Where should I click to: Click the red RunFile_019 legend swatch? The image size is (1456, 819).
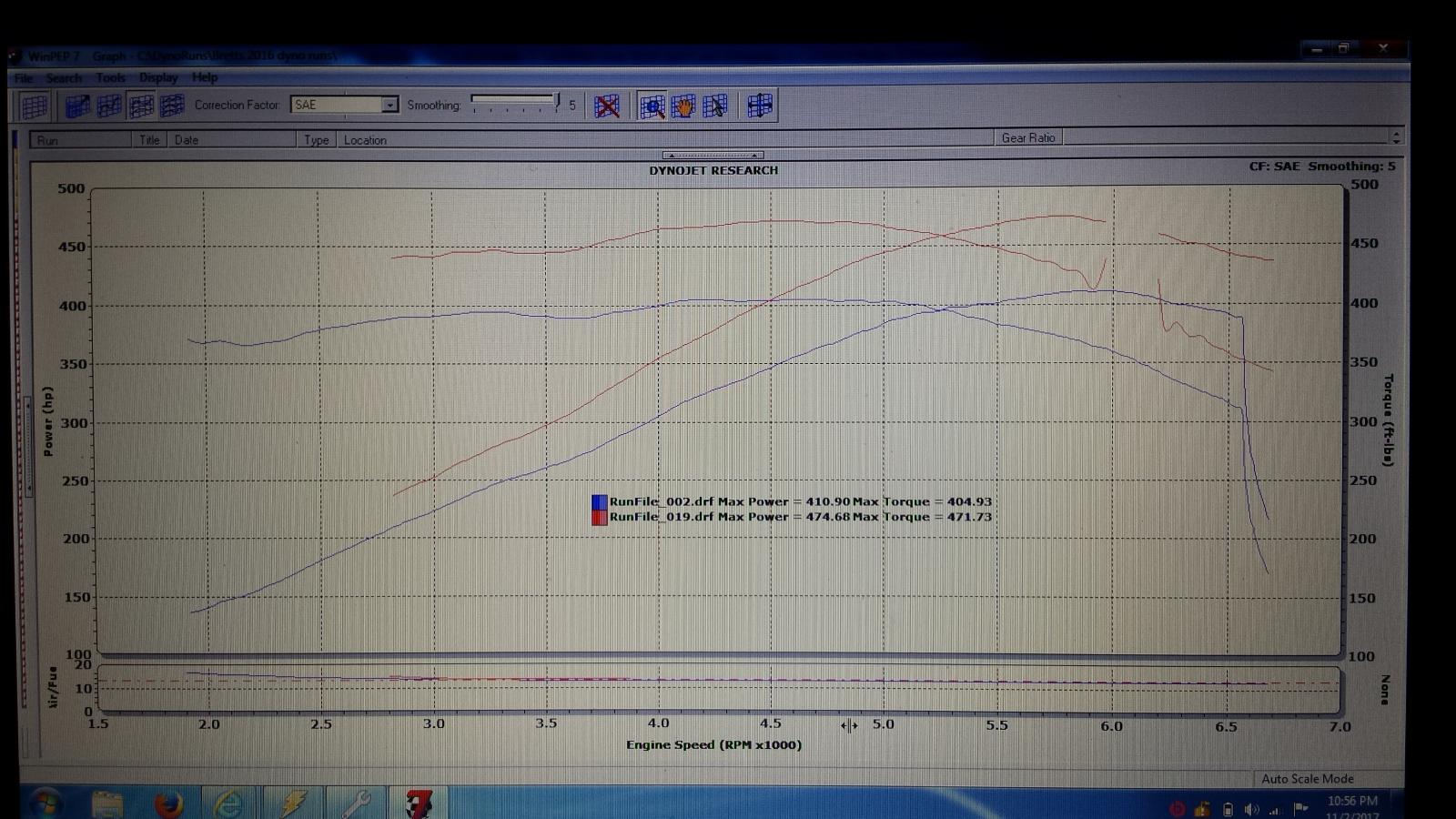click(x=599, y=518)
